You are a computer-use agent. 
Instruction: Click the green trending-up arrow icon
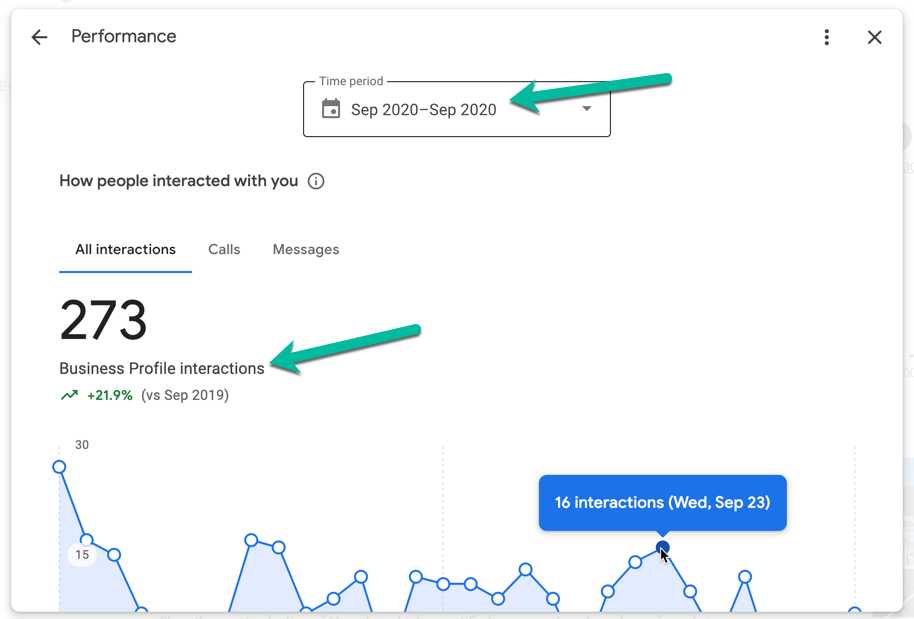(x=69, y=395)
